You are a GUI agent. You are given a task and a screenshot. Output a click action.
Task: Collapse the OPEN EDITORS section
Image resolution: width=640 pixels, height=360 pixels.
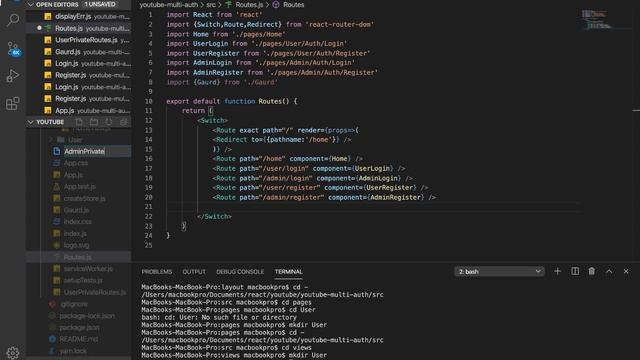click(x=31, y=4)
